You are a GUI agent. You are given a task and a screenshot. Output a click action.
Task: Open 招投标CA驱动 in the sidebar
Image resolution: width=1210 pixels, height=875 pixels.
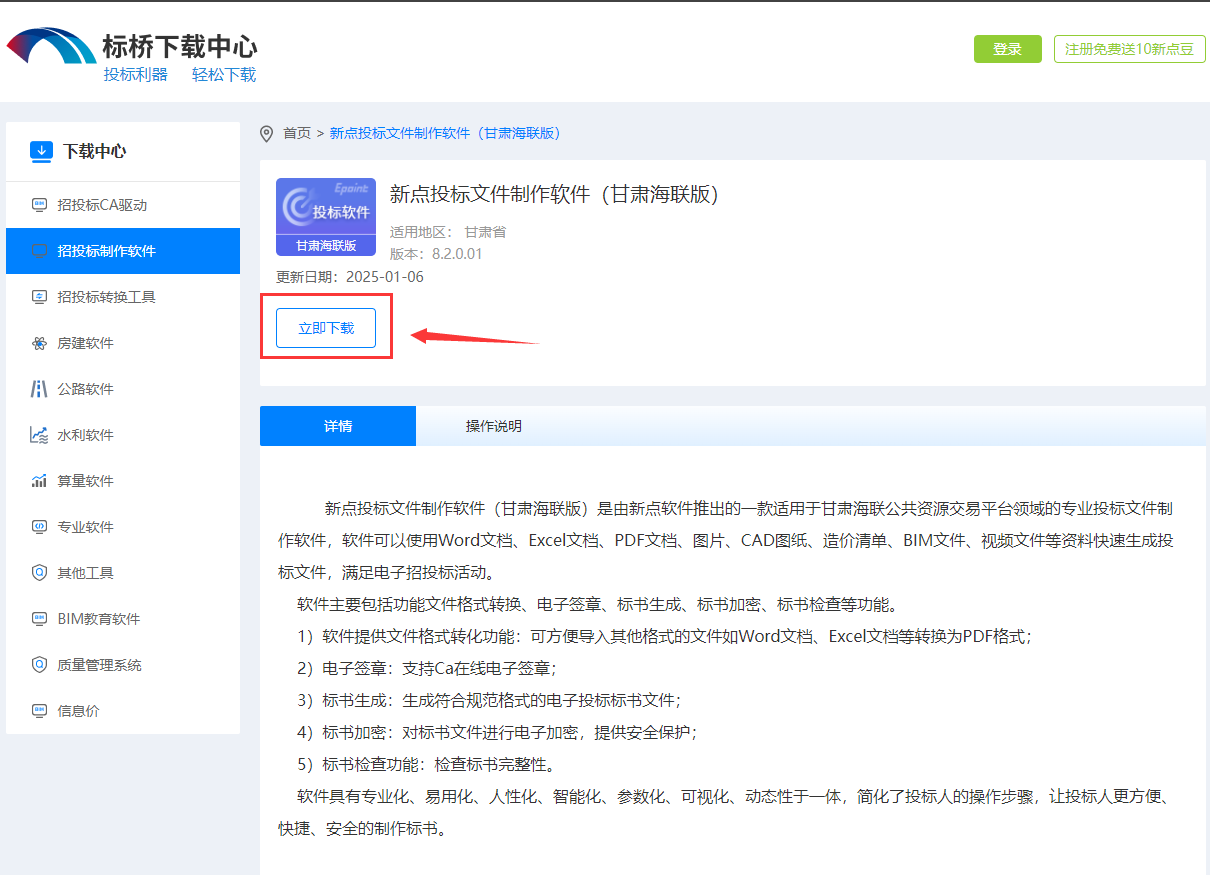point(123,205)
